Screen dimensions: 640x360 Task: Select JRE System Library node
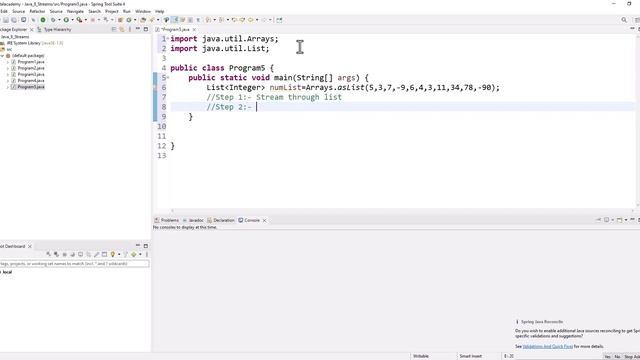[x=32, y=43]
